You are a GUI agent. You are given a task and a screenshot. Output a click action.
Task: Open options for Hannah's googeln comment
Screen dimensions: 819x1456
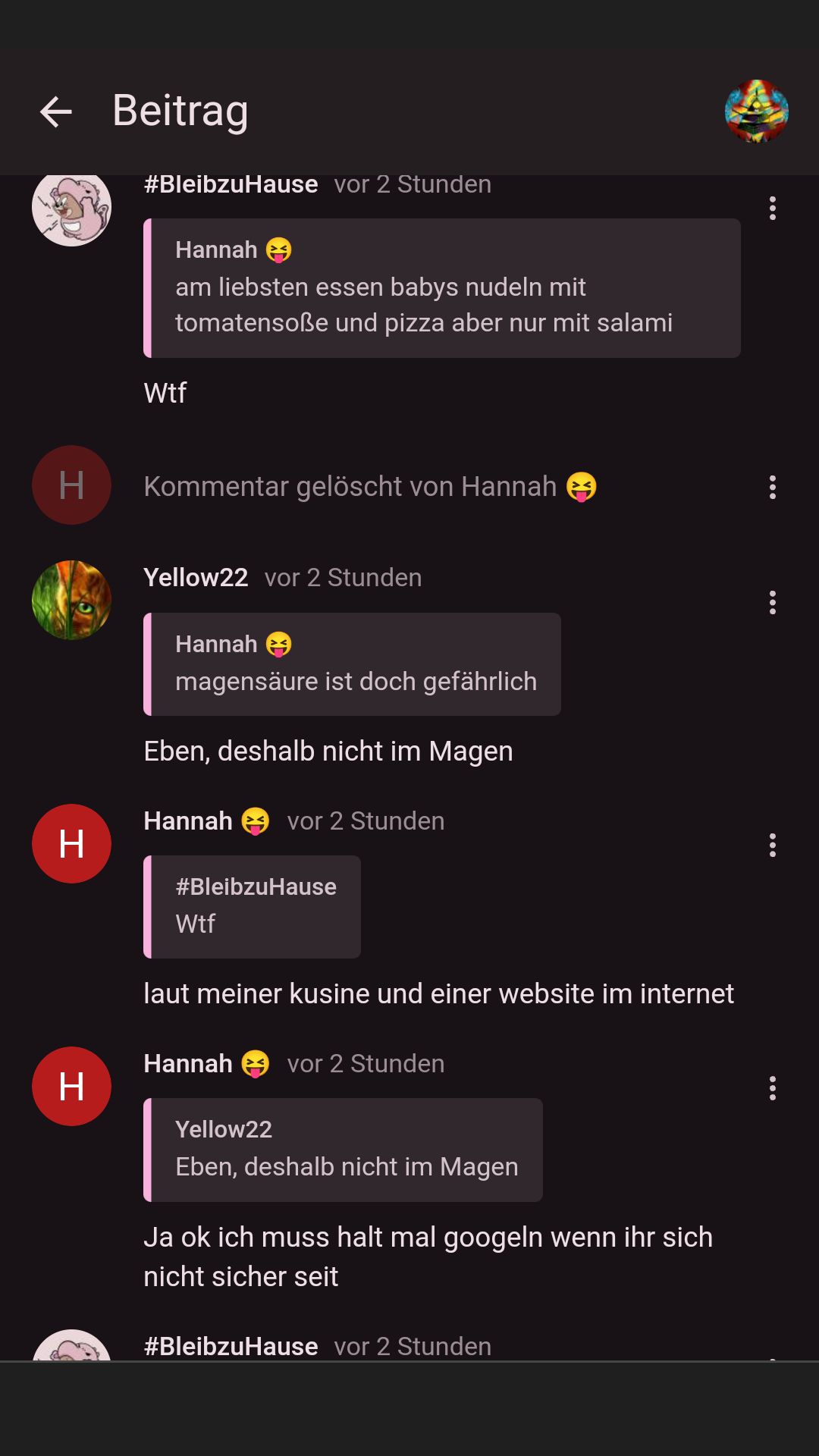[772, 1087]
